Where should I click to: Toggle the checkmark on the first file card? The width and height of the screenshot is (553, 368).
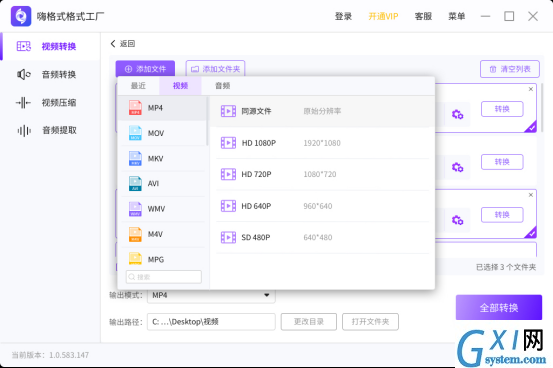[x=531, y=127]
